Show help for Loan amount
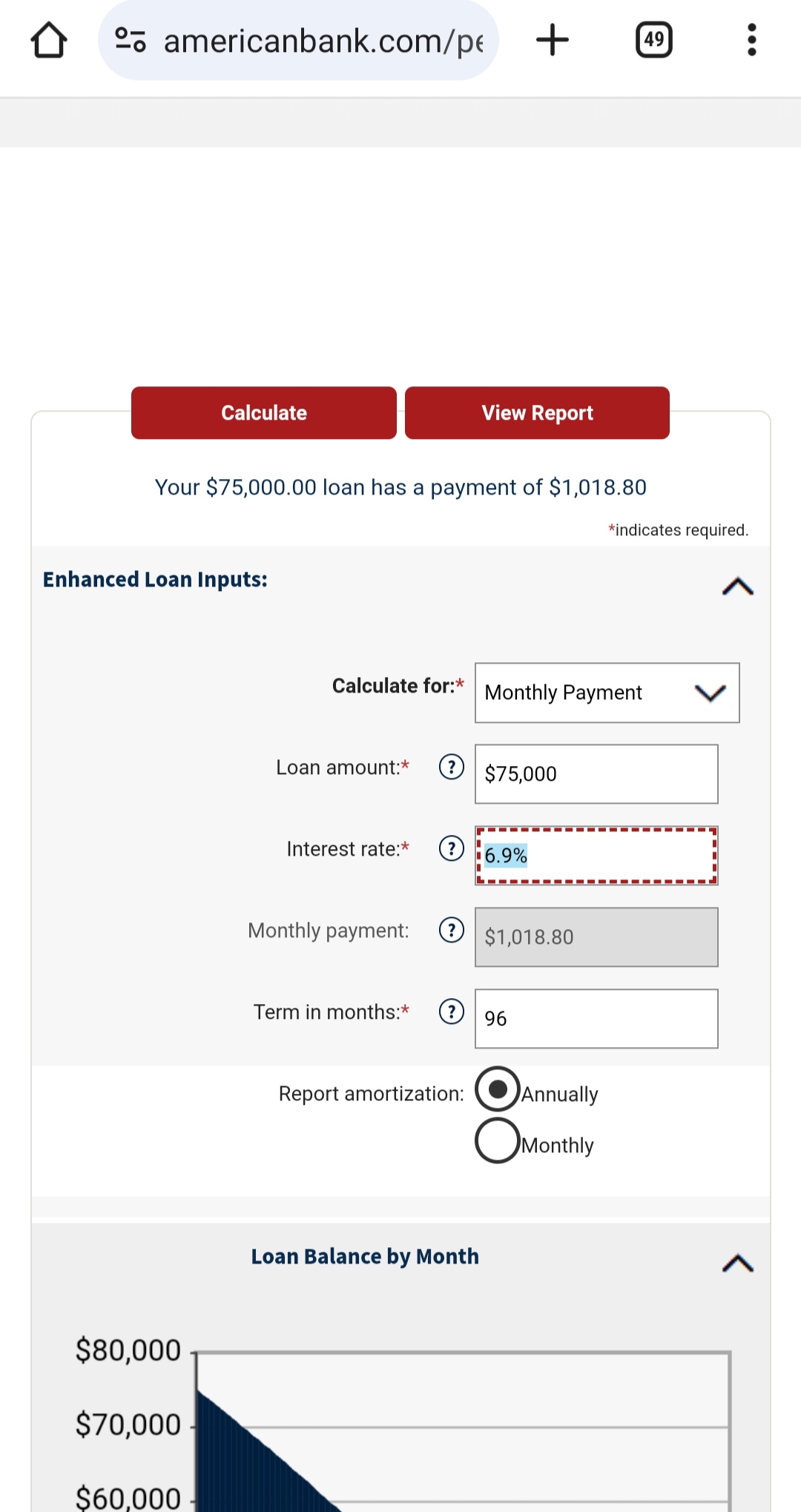The width and height of the screenshot is (801, 1512). pos(451,767)
